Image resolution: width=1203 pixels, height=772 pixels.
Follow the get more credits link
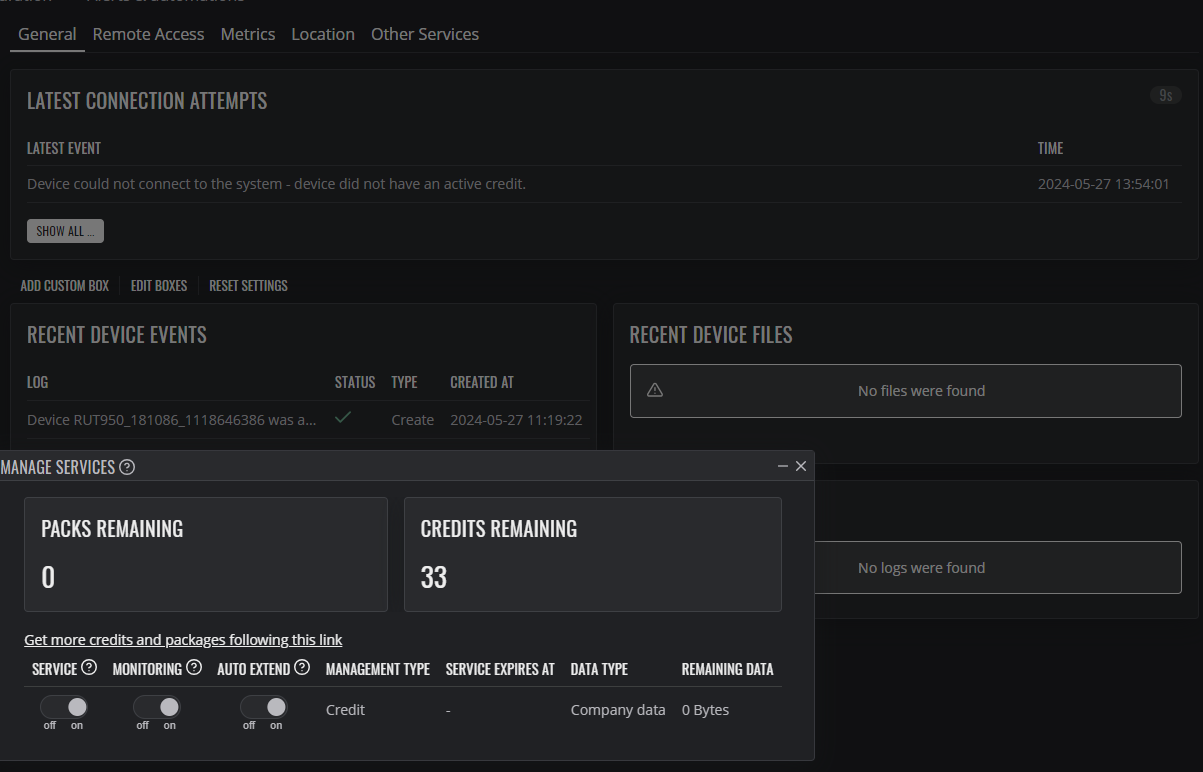(x=183, y=640)
